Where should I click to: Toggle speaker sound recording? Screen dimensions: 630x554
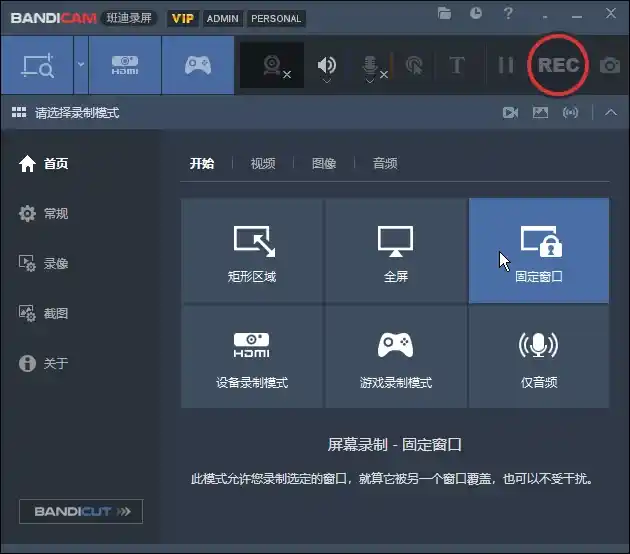pos(327,63)
